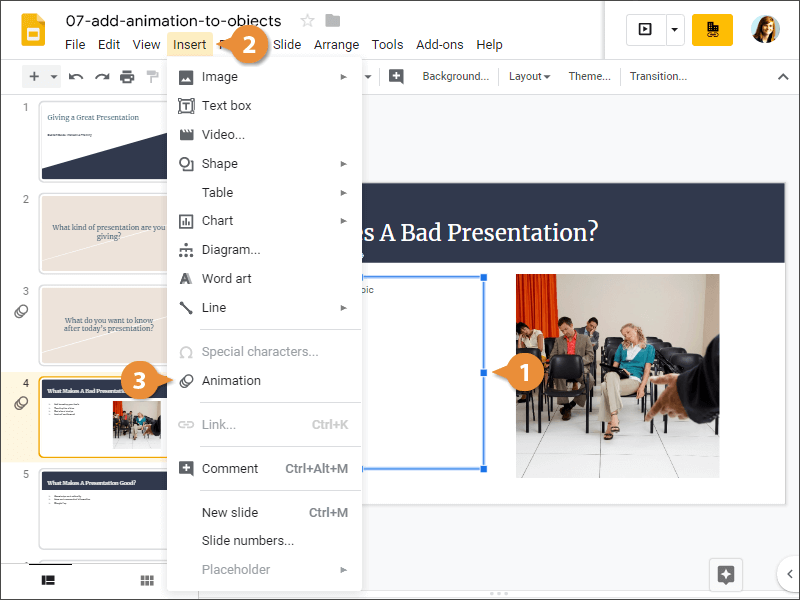Add a new slide with plus button
Image resolution: width=800 pixels, height=600 pixels.
pyautogui.click(x=34, y=77)
